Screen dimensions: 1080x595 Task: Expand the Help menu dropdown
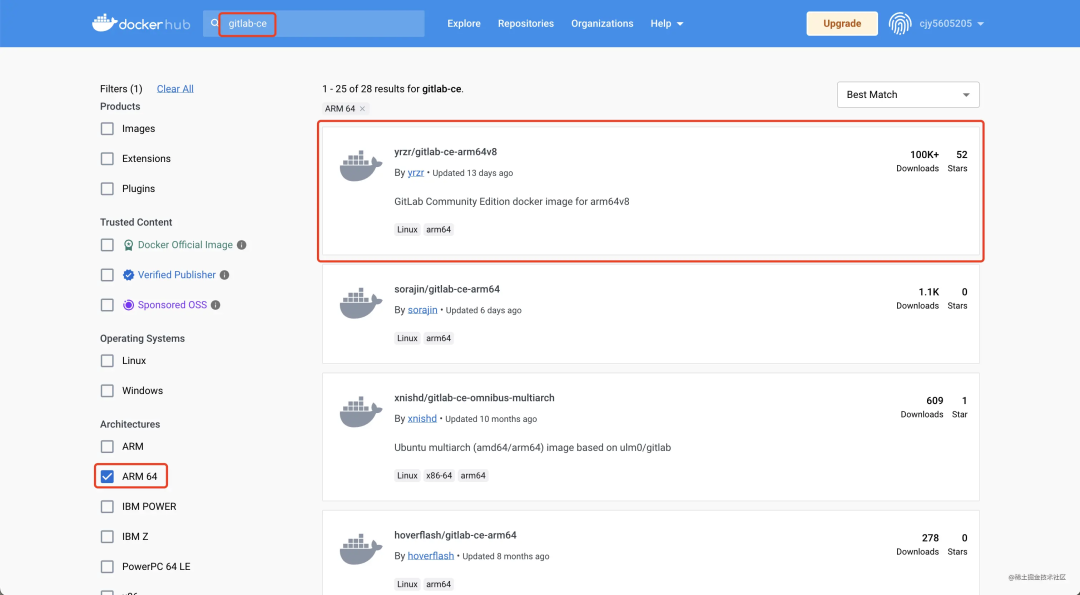point(667,23)
